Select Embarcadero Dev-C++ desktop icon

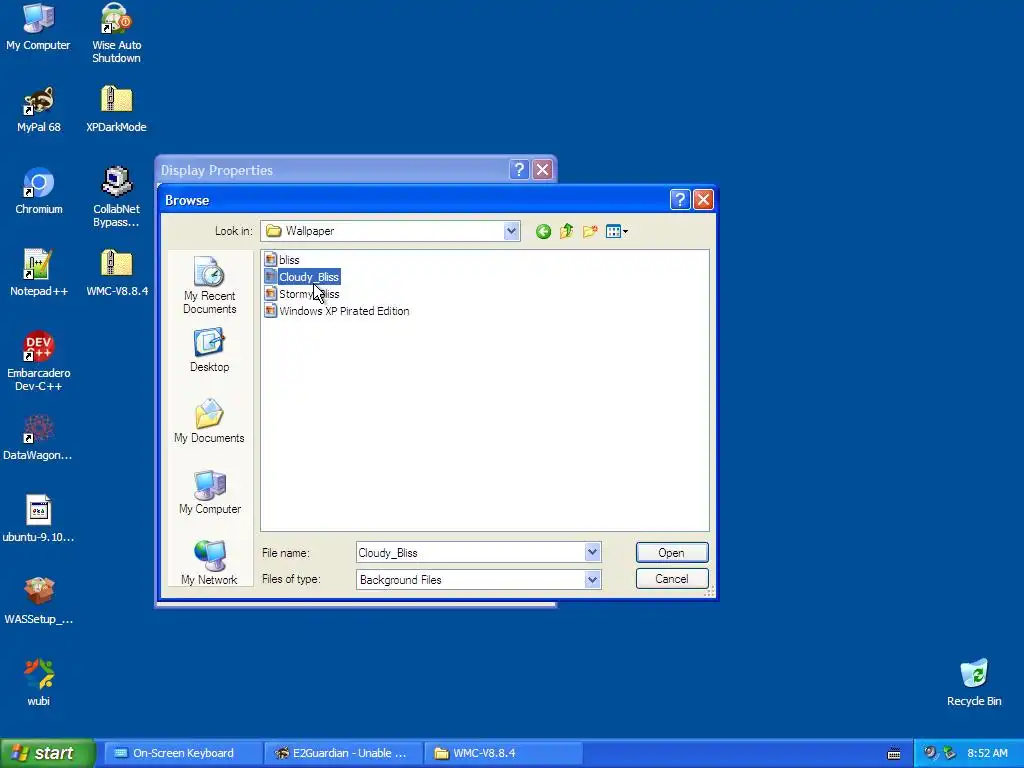click(x=39, y=361)
